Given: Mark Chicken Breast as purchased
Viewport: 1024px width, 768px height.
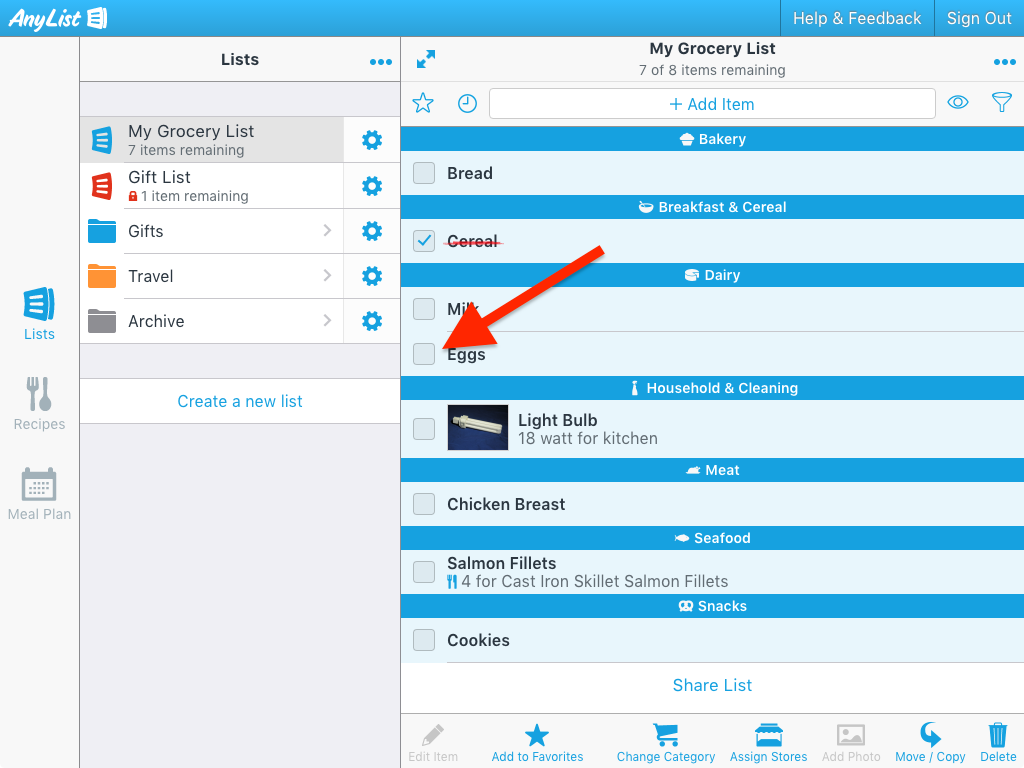Looking at the screenshot, I should point(424,504).
